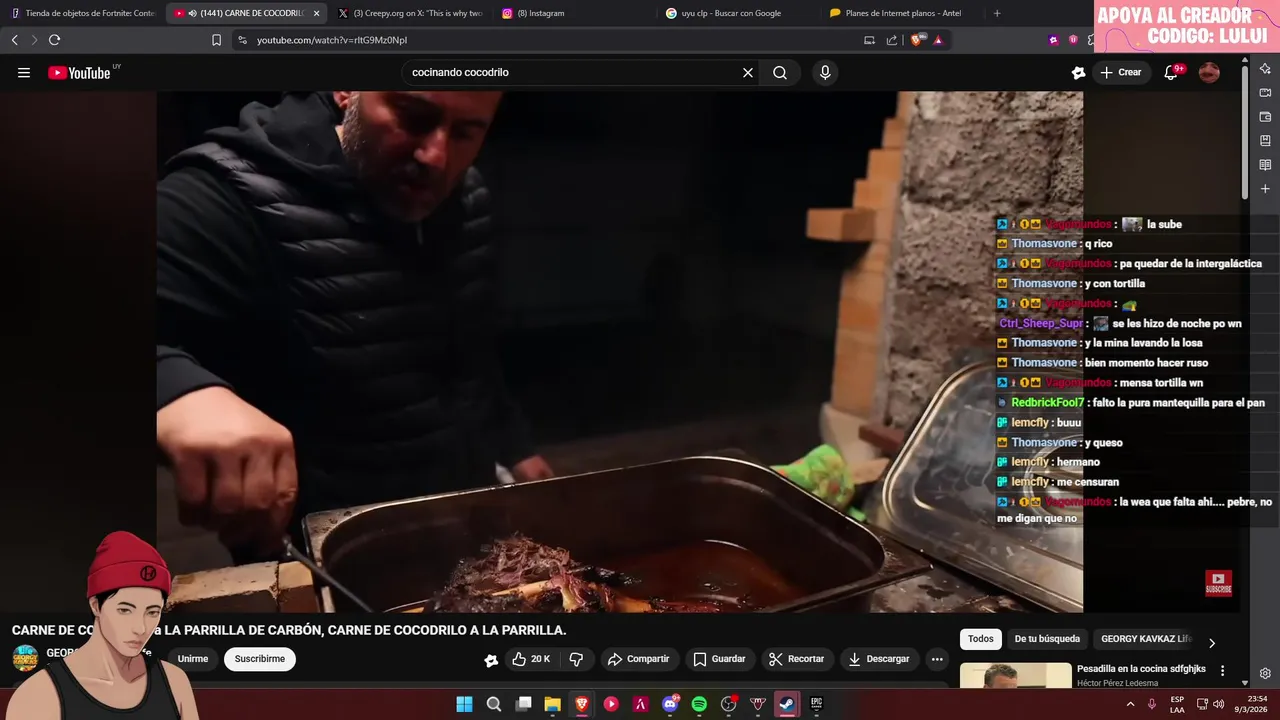Click the sparkle icon left of Crear

1078,72
